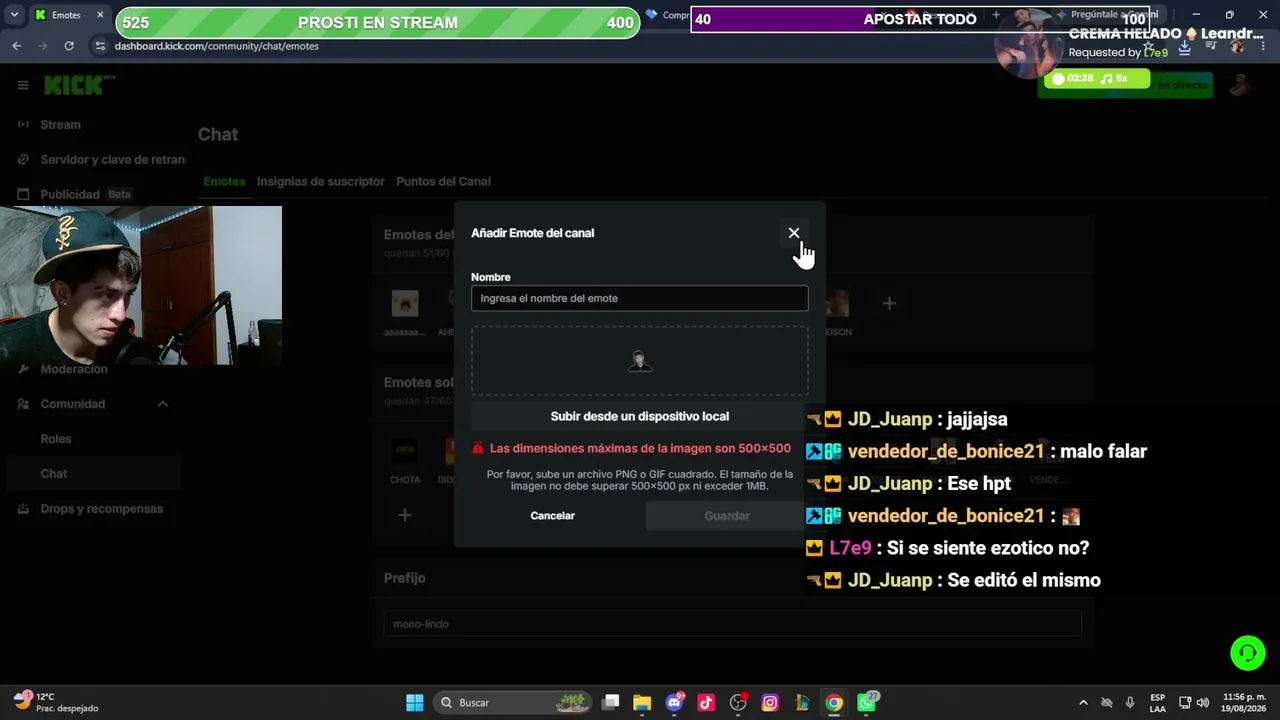Open Instagram from the taskbar

coord(770,703)
